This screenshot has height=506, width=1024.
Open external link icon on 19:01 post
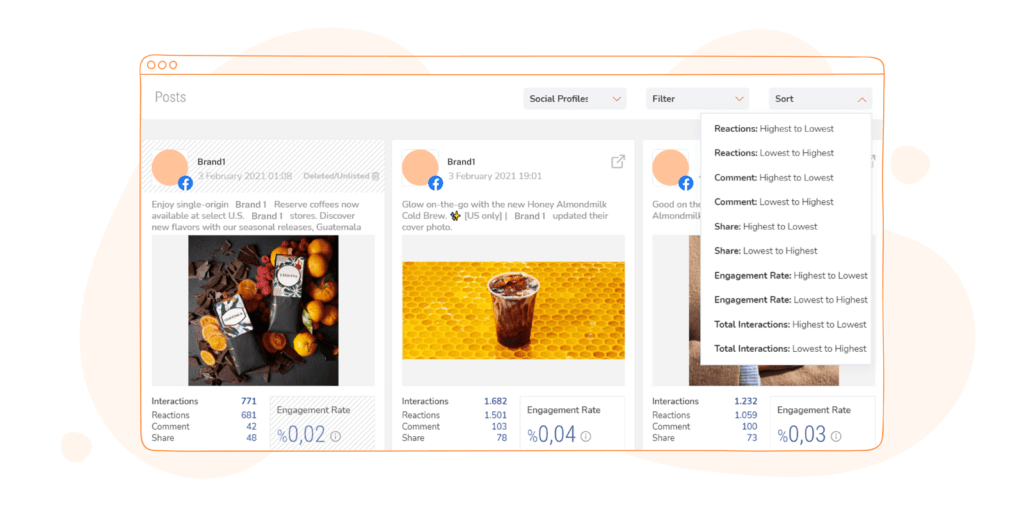618,162
